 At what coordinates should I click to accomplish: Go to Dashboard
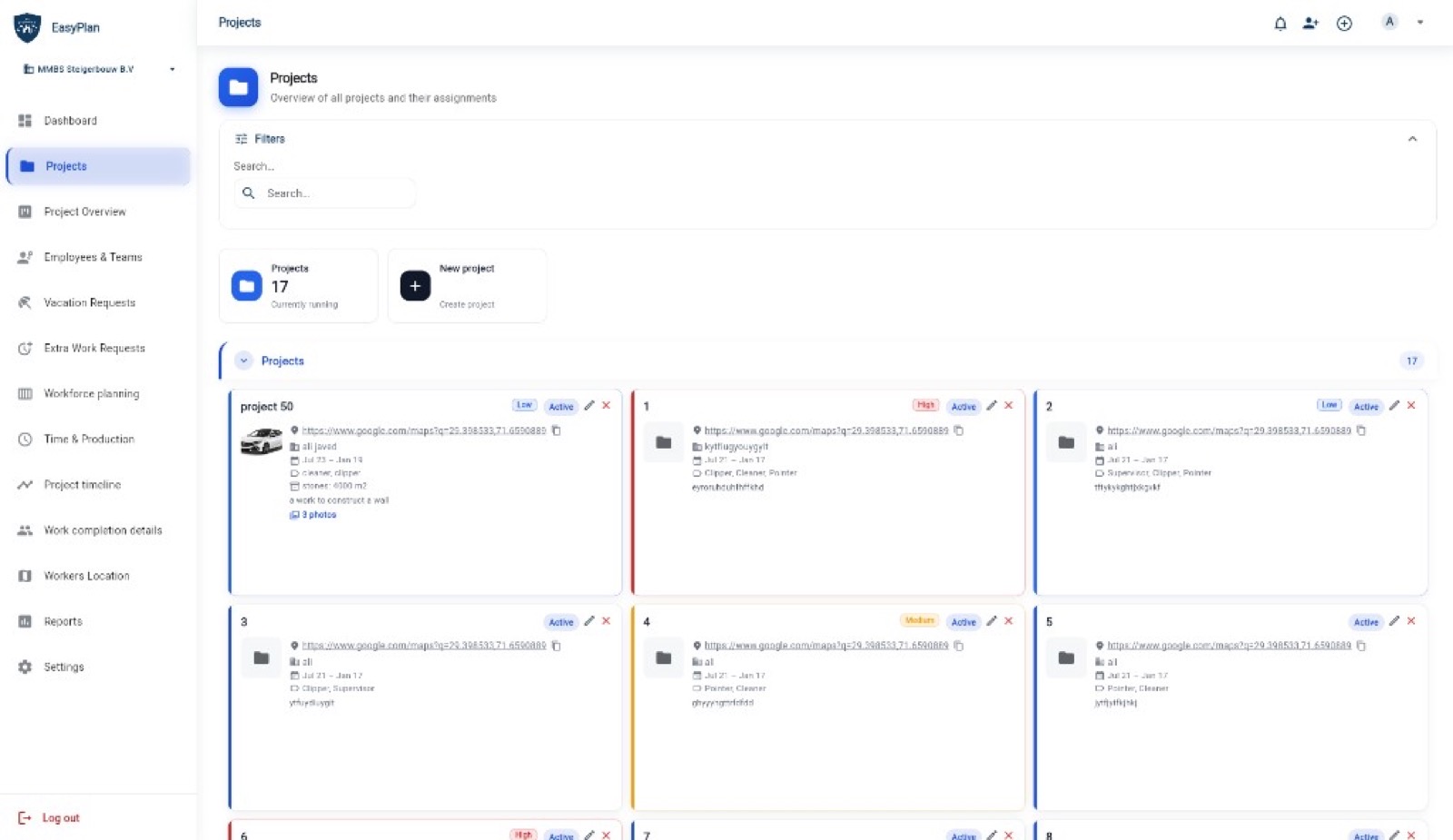pyautogui.click(x=98, y=121)
